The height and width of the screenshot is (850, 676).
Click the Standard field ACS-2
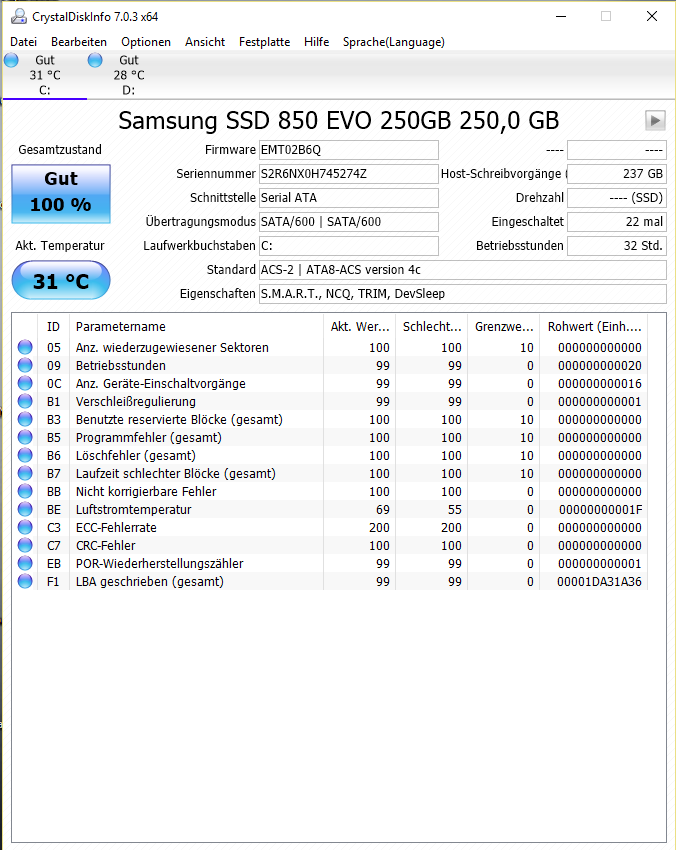462,269
